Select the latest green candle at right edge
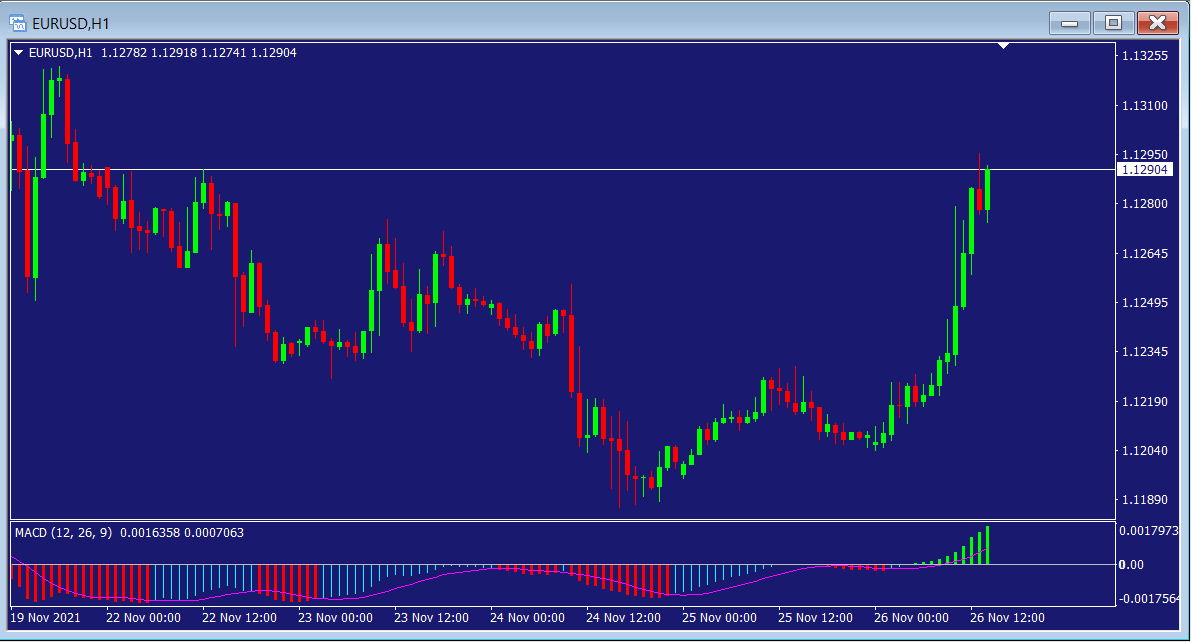The height and width of the screenshot is (642, 1191). [988, 189]
